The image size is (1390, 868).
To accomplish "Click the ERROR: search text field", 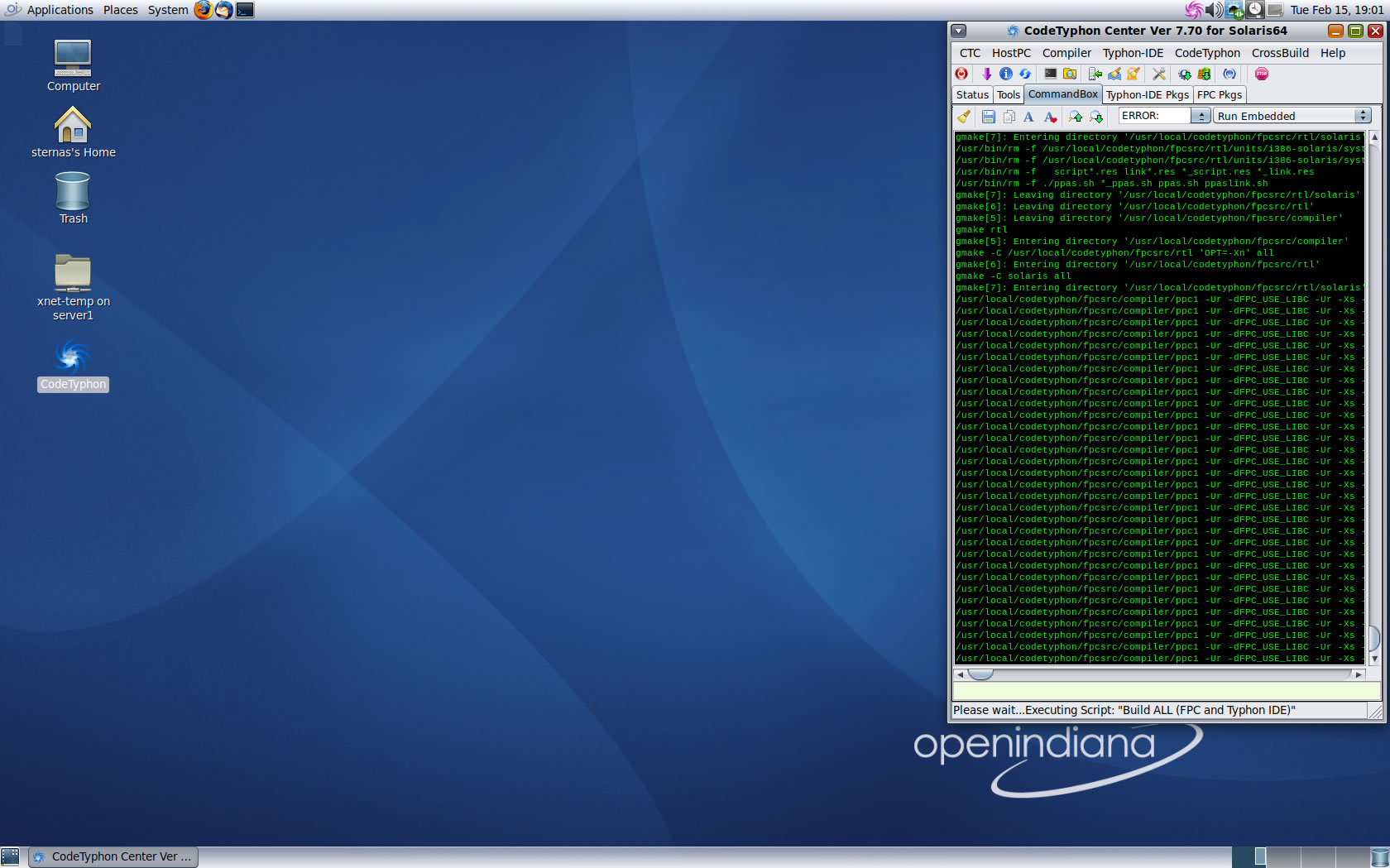I will [x=1154, y=116].
